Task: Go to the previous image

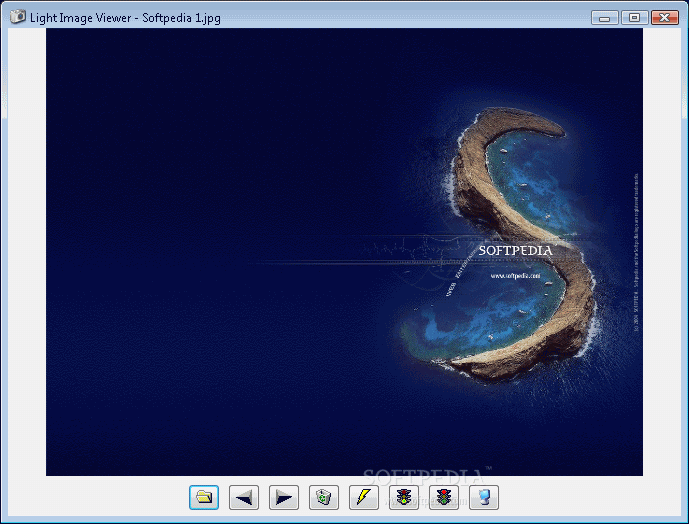Action: coord(244,497)
